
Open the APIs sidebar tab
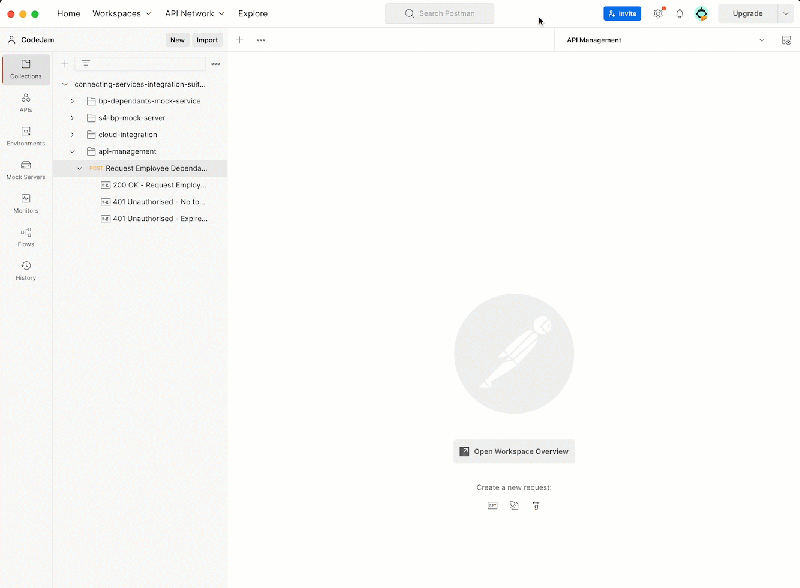(26, 103)
